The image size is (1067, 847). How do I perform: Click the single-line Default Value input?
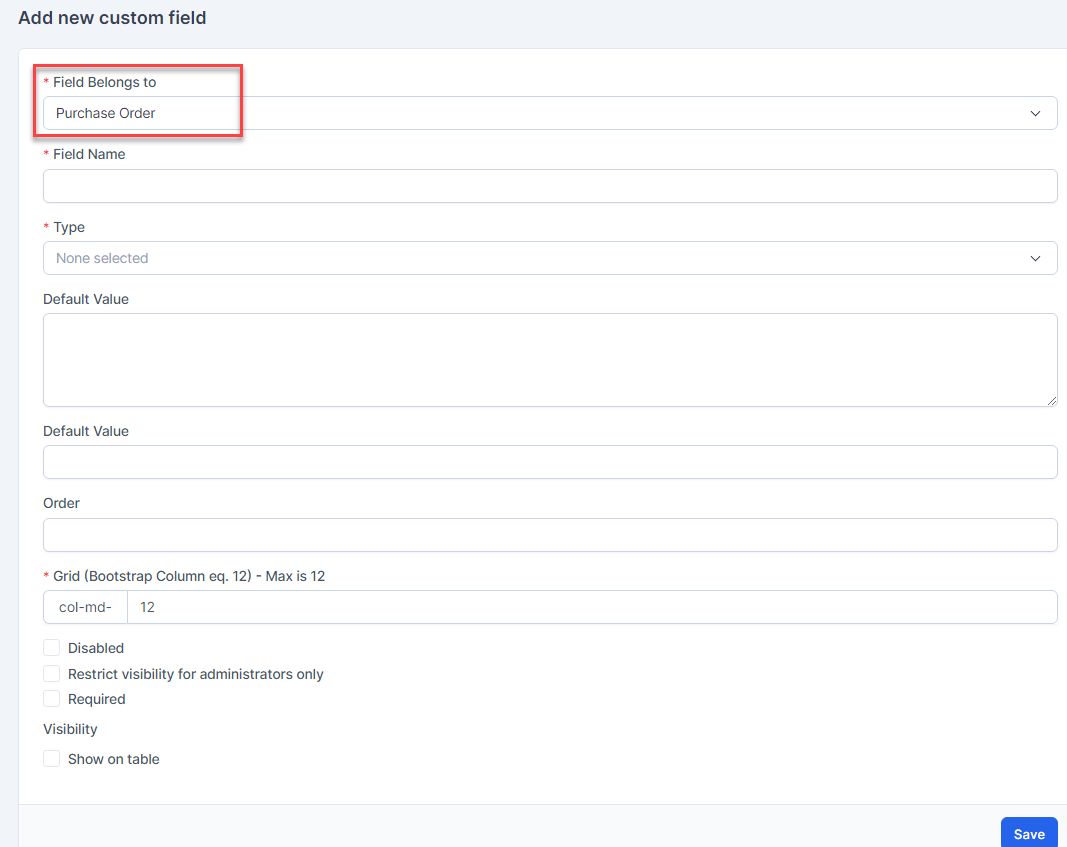(549, 462)
